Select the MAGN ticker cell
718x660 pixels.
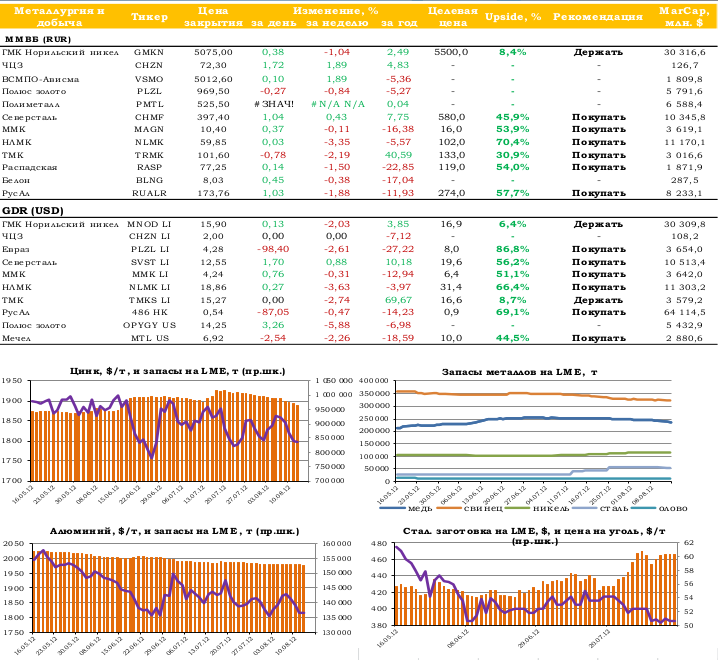coord(149,130)
